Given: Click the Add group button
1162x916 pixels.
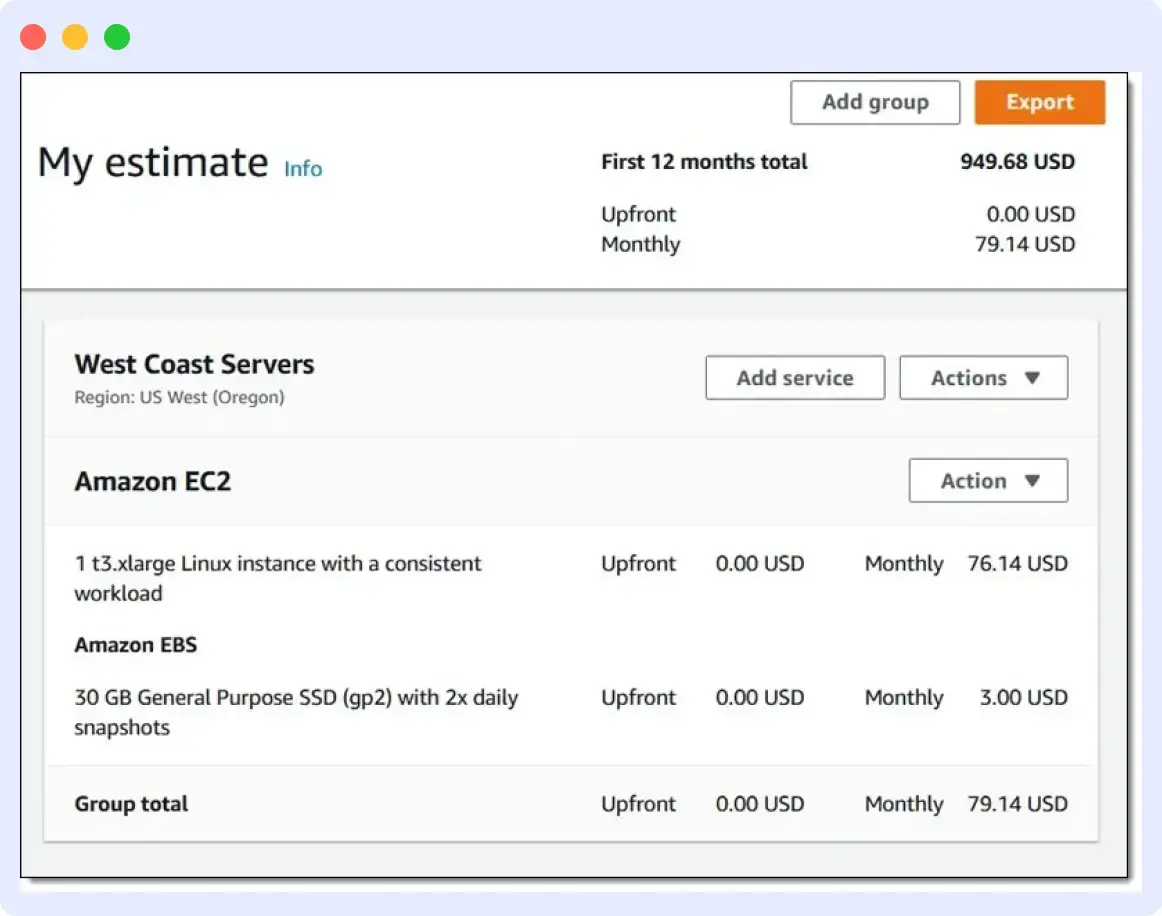Looking at the screenshot, I should [874, 102].
